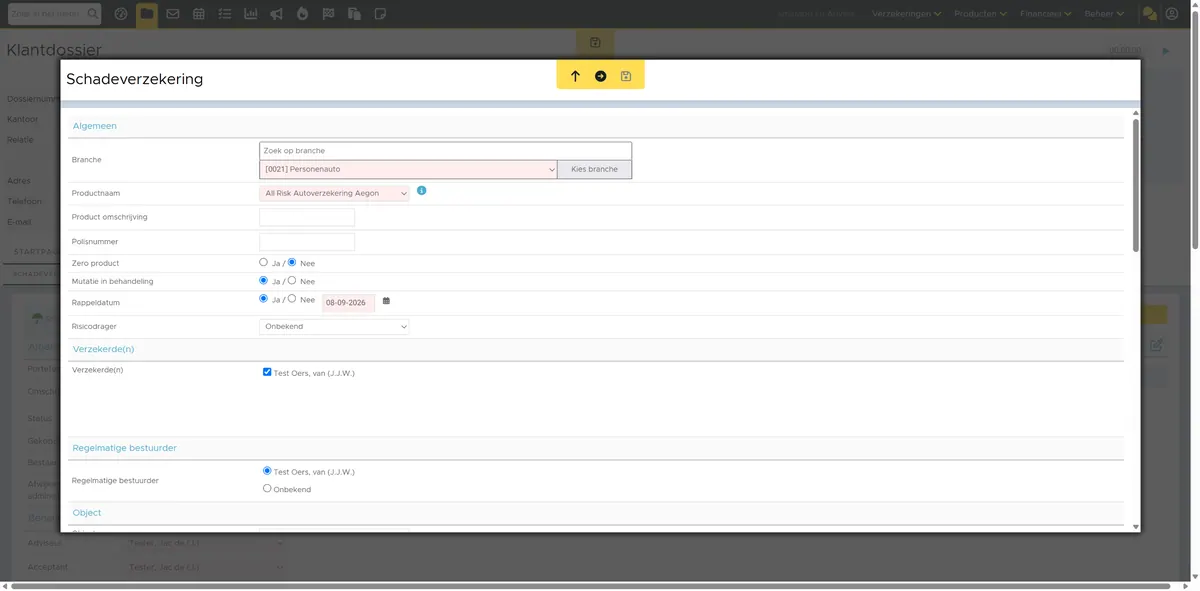
Task: Save the Schadeverzekering form via floppy icon
Action: tap(626, 76)
